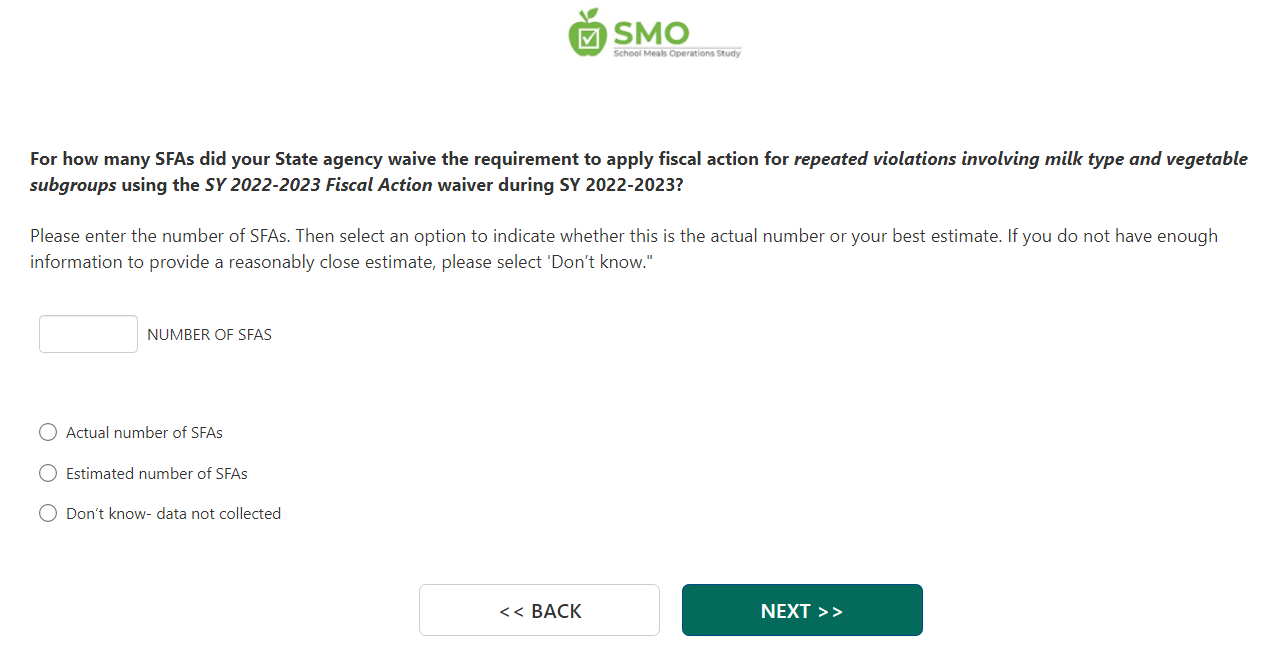Select Don't know- data not collected option
1270x668 pixels.
click(48, 513)
